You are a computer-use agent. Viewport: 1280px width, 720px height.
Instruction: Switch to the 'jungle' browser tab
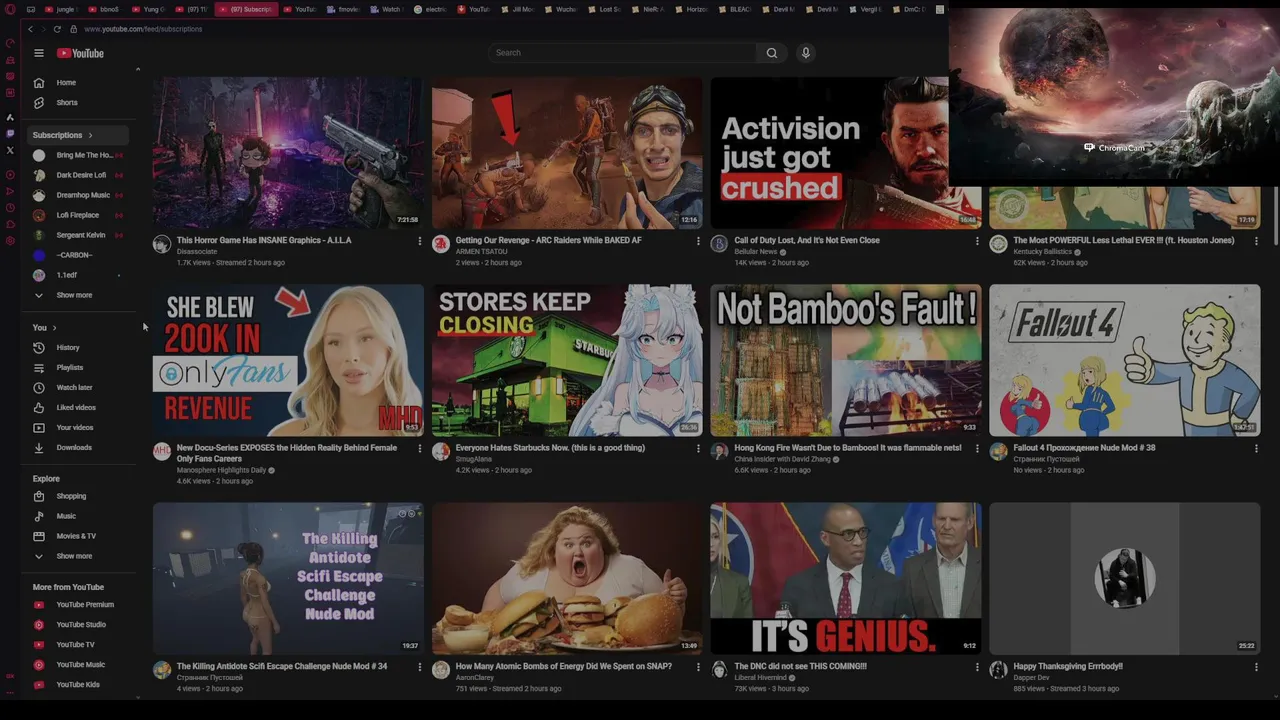(x=62, y=9)
